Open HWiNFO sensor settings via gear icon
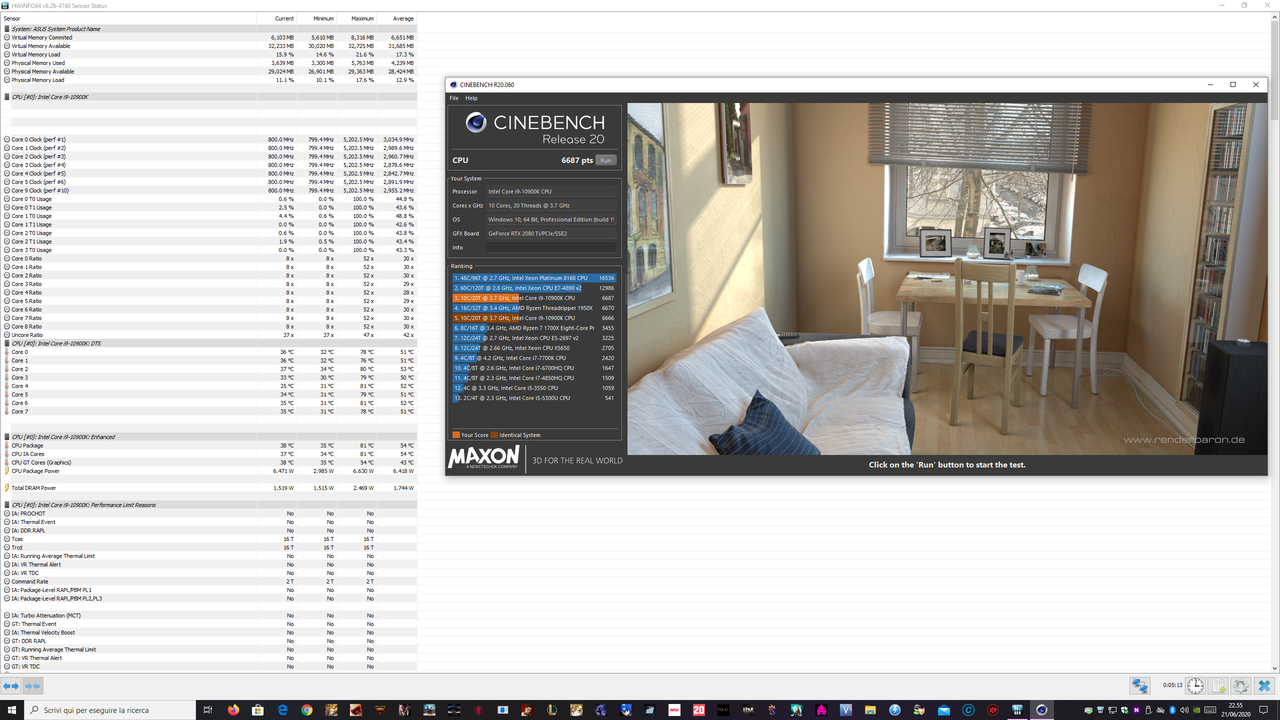Screen dimensions: 1280x720 1240,685
